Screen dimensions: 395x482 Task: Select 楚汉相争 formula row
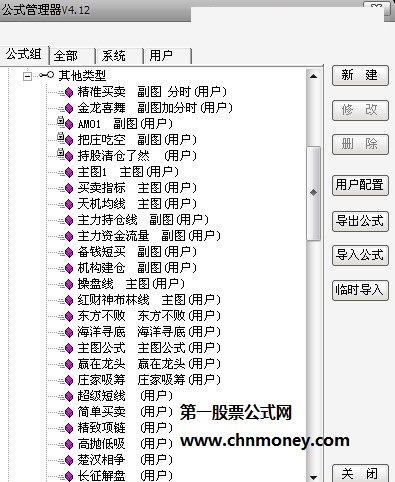tap(125, 460)
